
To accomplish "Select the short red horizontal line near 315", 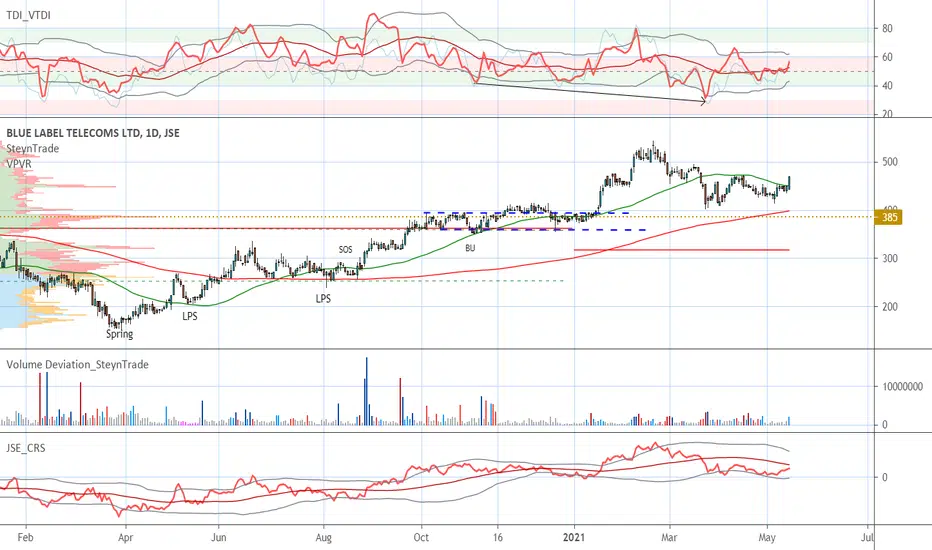I will 682,250.
